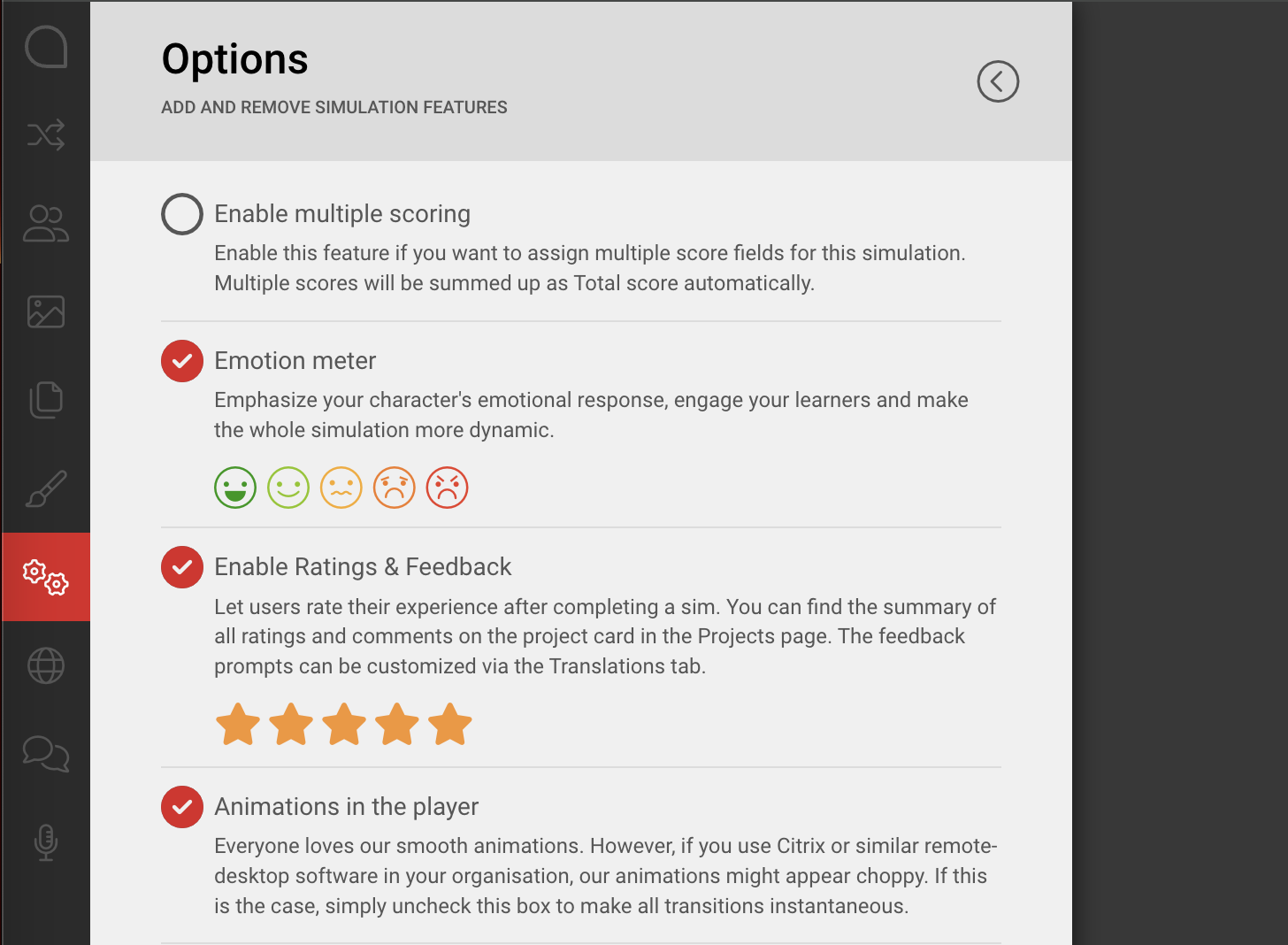Disable the Emotion meter feature
This screenshot has width=1288, height=945.
click(x=181, y=361)
